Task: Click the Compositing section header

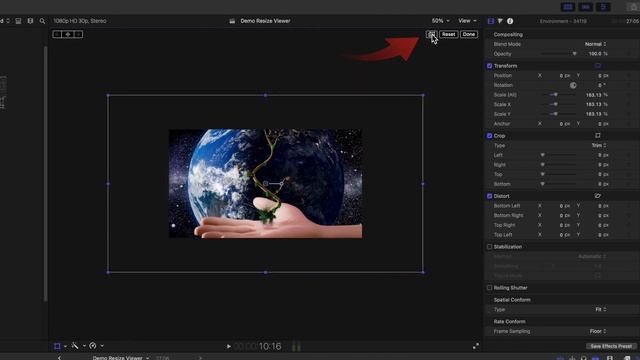Action: pyautogui.click(x=508, y=34)
